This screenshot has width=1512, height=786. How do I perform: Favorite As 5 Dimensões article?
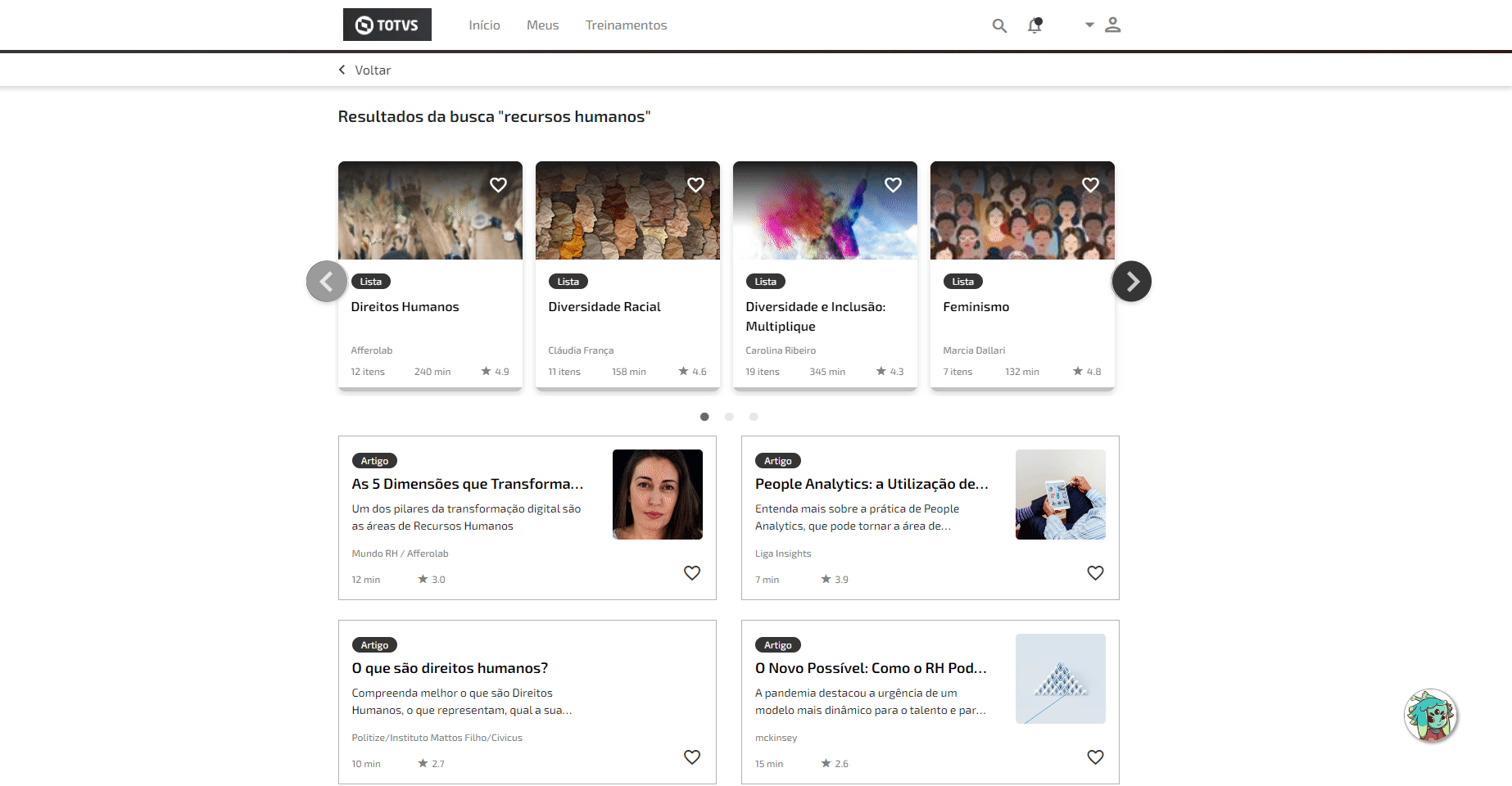(x=692, y=573)
